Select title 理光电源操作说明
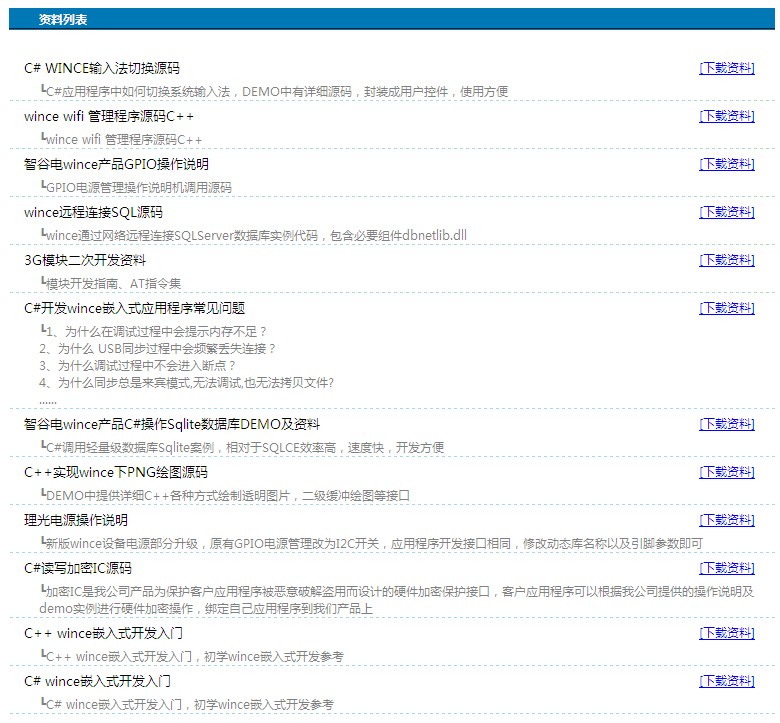 (76, 520)
